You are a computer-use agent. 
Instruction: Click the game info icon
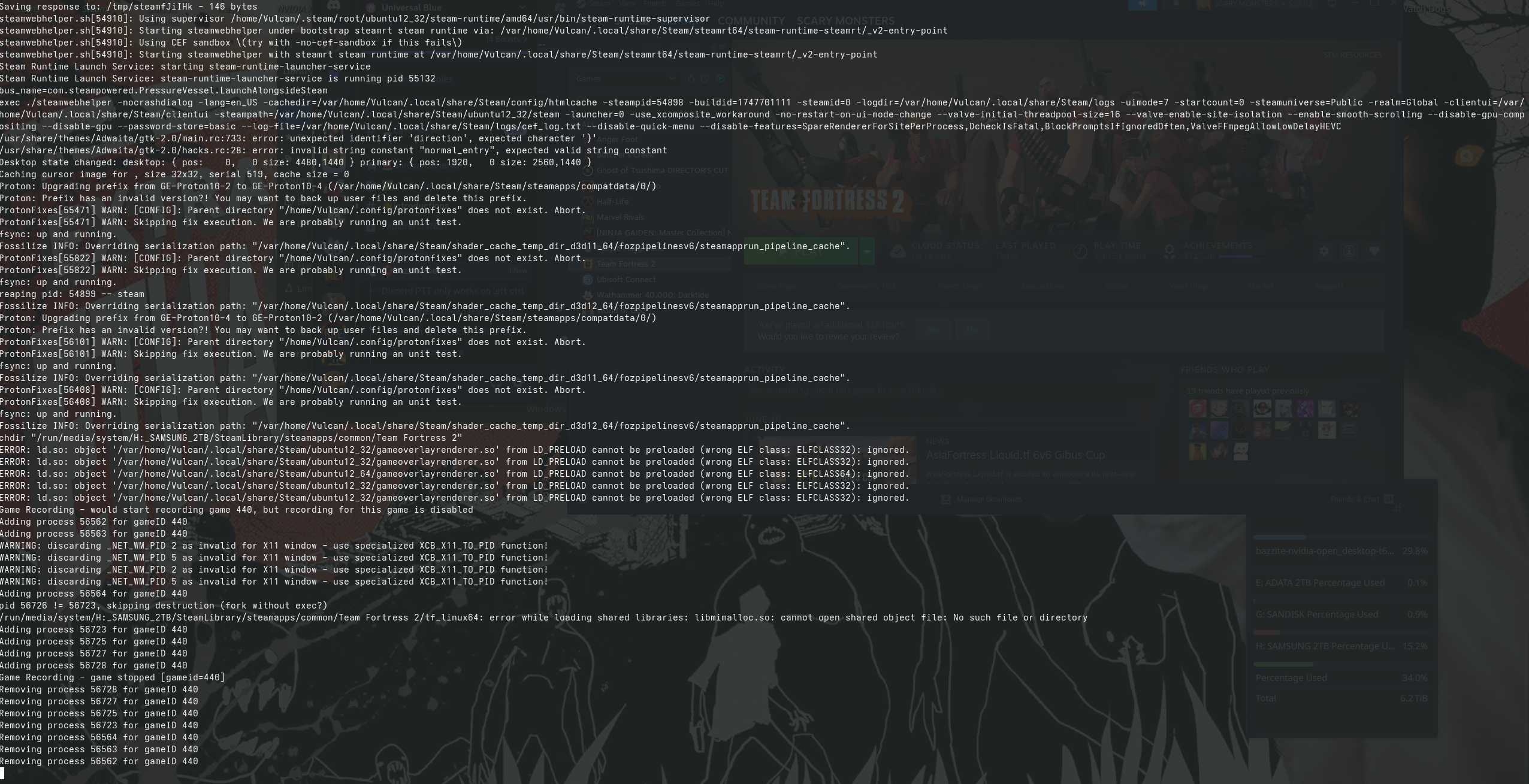coord(1349,251)
